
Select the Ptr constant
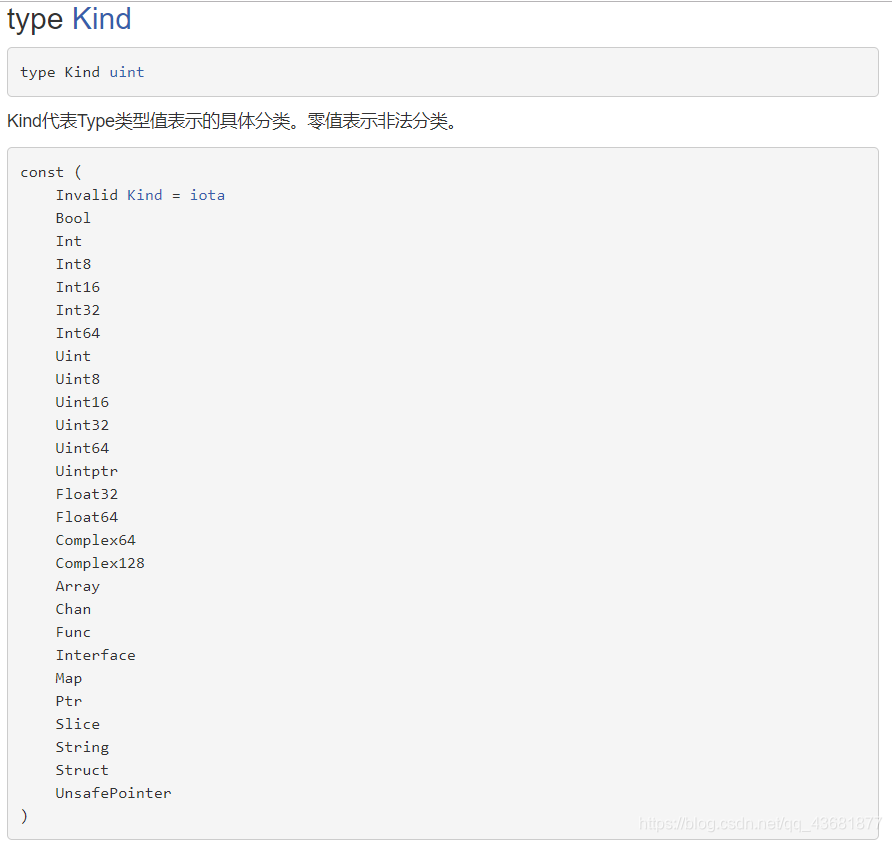tap(68, 701)
